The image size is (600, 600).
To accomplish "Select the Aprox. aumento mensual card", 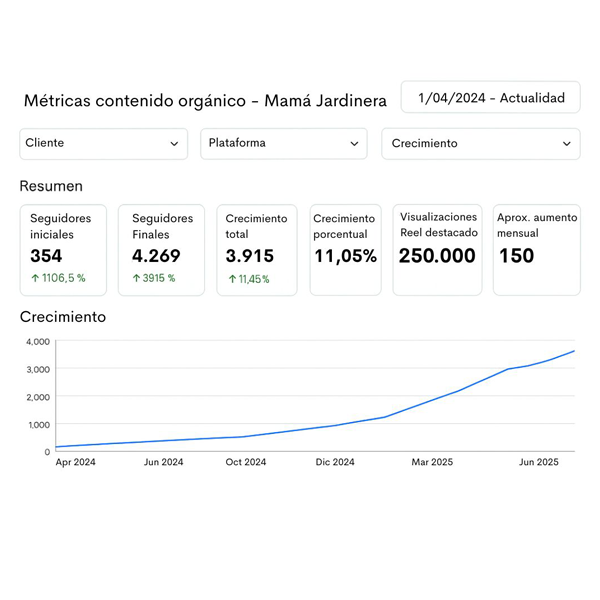I will click(x=536, y=250).
